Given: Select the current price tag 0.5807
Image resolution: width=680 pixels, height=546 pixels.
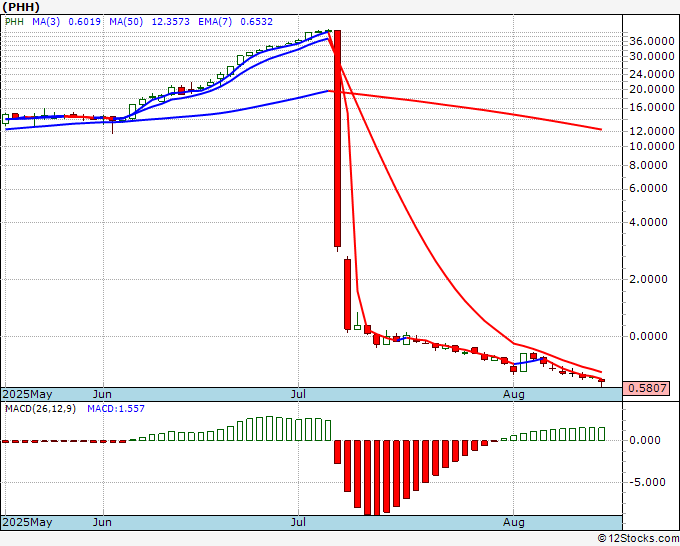Looking at the screenshot, I should 646,388.
